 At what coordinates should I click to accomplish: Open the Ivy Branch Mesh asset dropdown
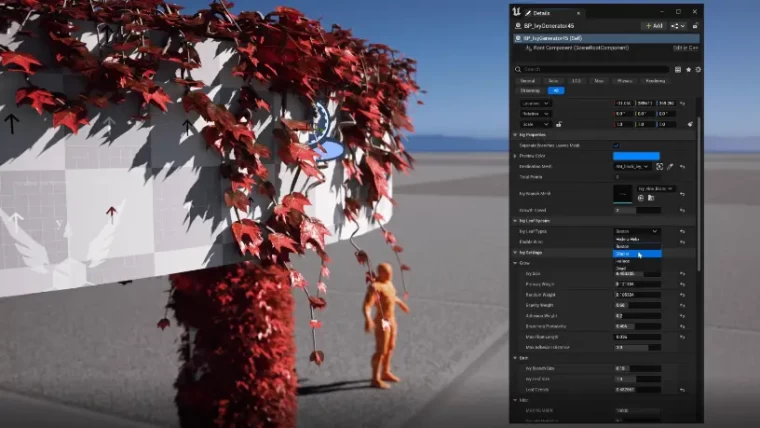[655, 189]
